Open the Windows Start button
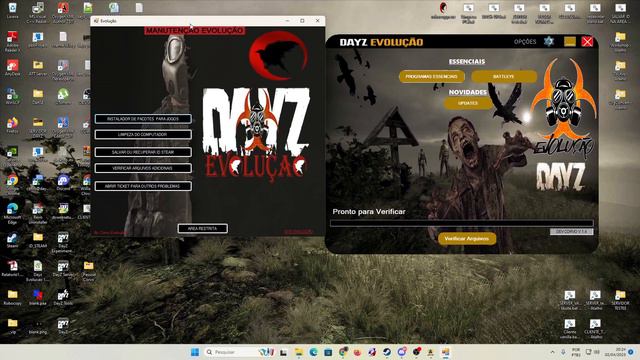The height and width of the screenshot is (360, 640). 195,352
